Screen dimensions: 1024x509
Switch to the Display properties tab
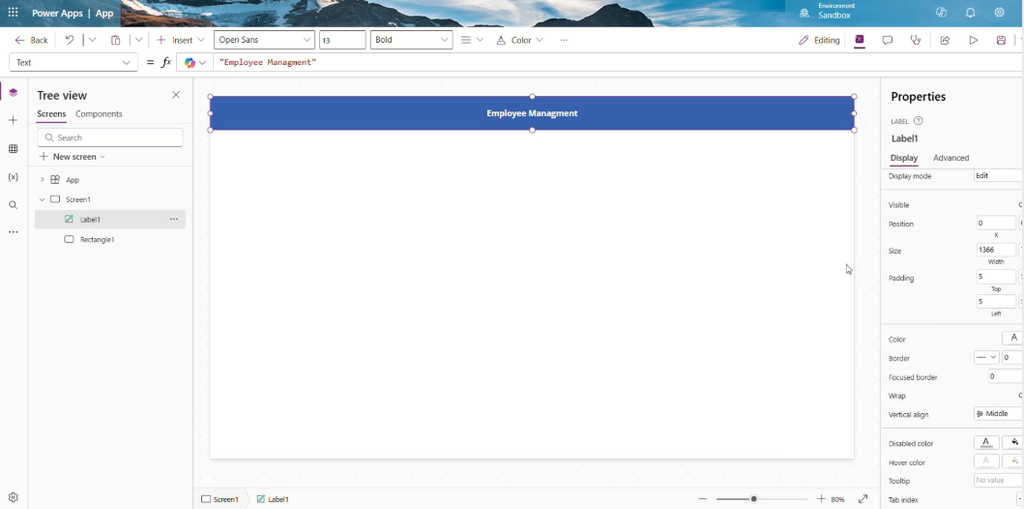pyautogui.click(x=904, y=158)
